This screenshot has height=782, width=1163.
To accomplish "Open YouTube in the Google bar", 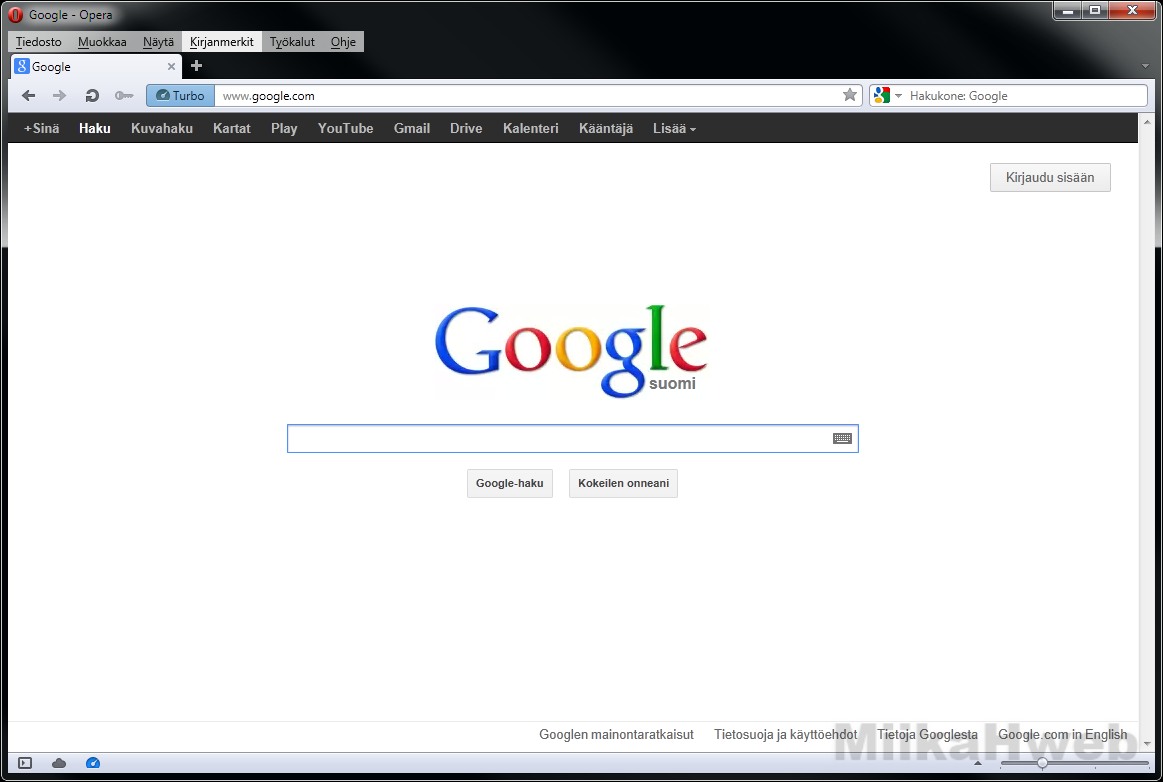I will click(x=346, y=128).
